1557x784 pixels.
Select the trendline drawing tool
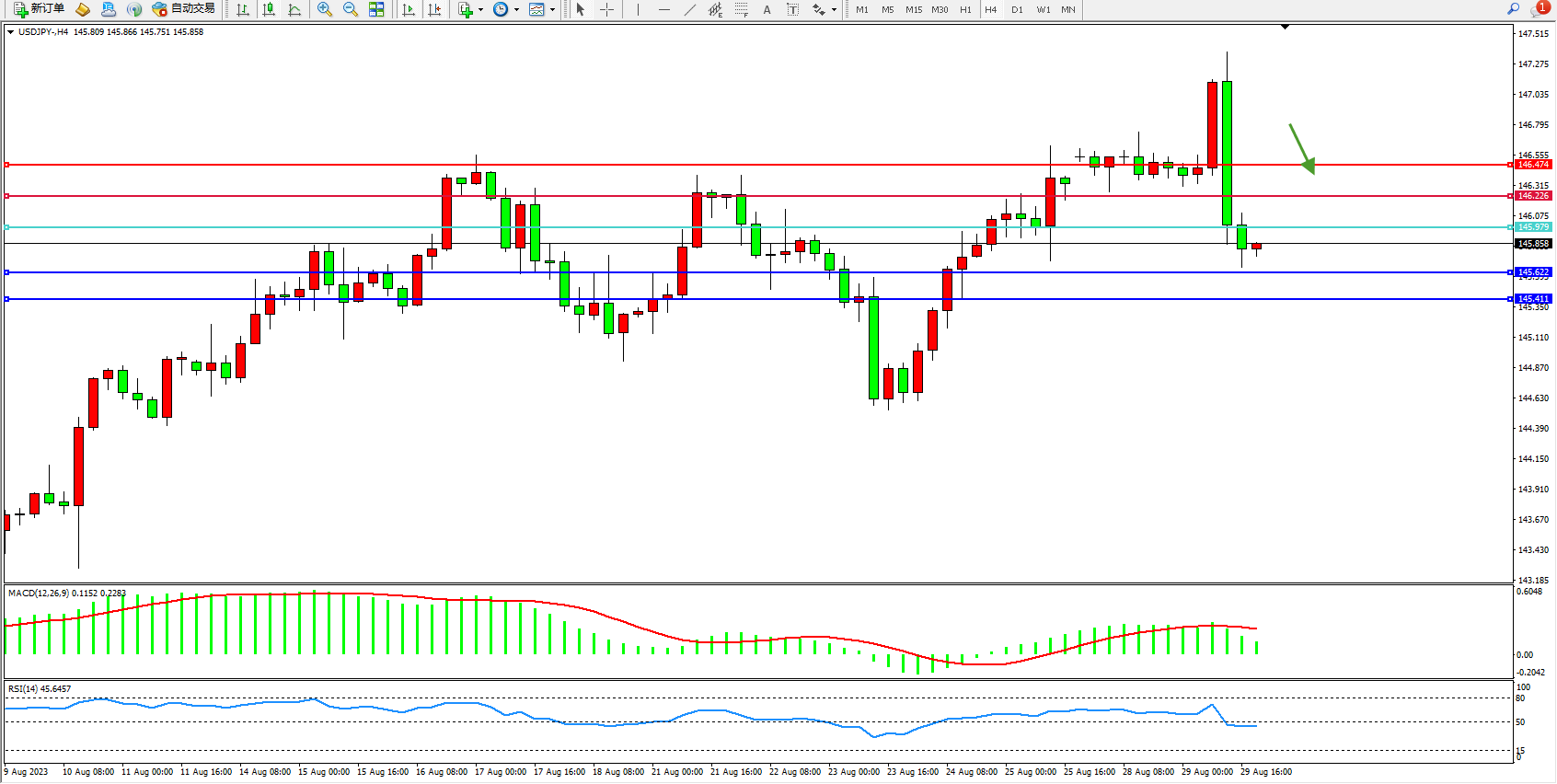tap(689, 9)
